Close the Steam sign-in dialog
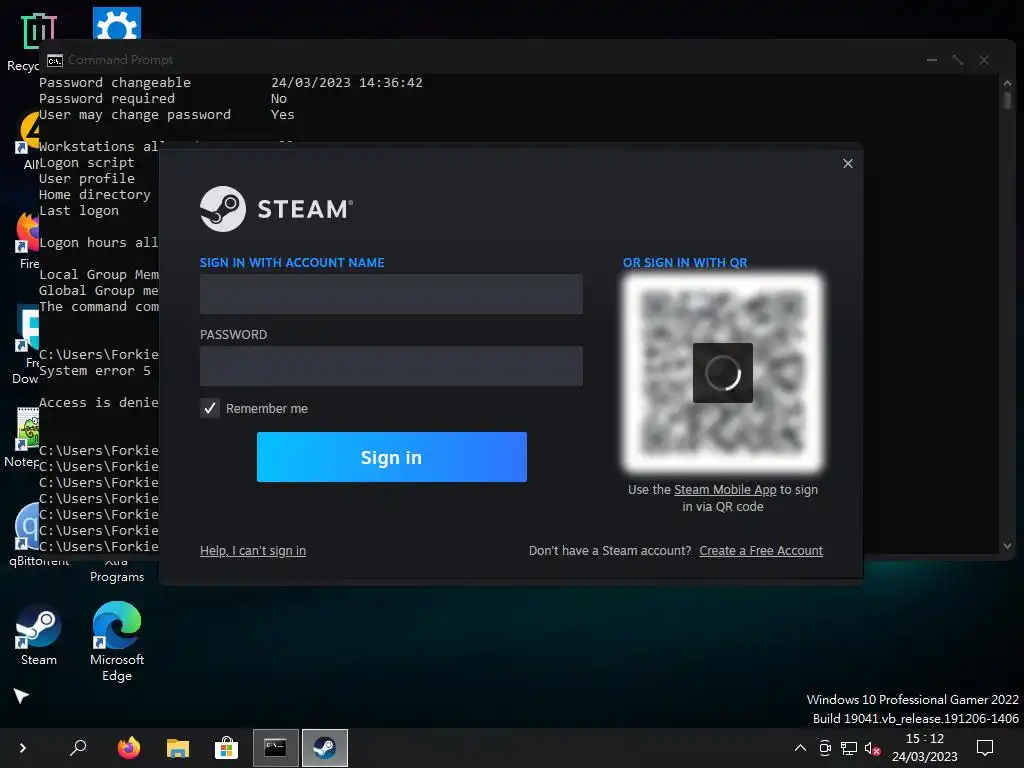 click(x=848, y=163)
